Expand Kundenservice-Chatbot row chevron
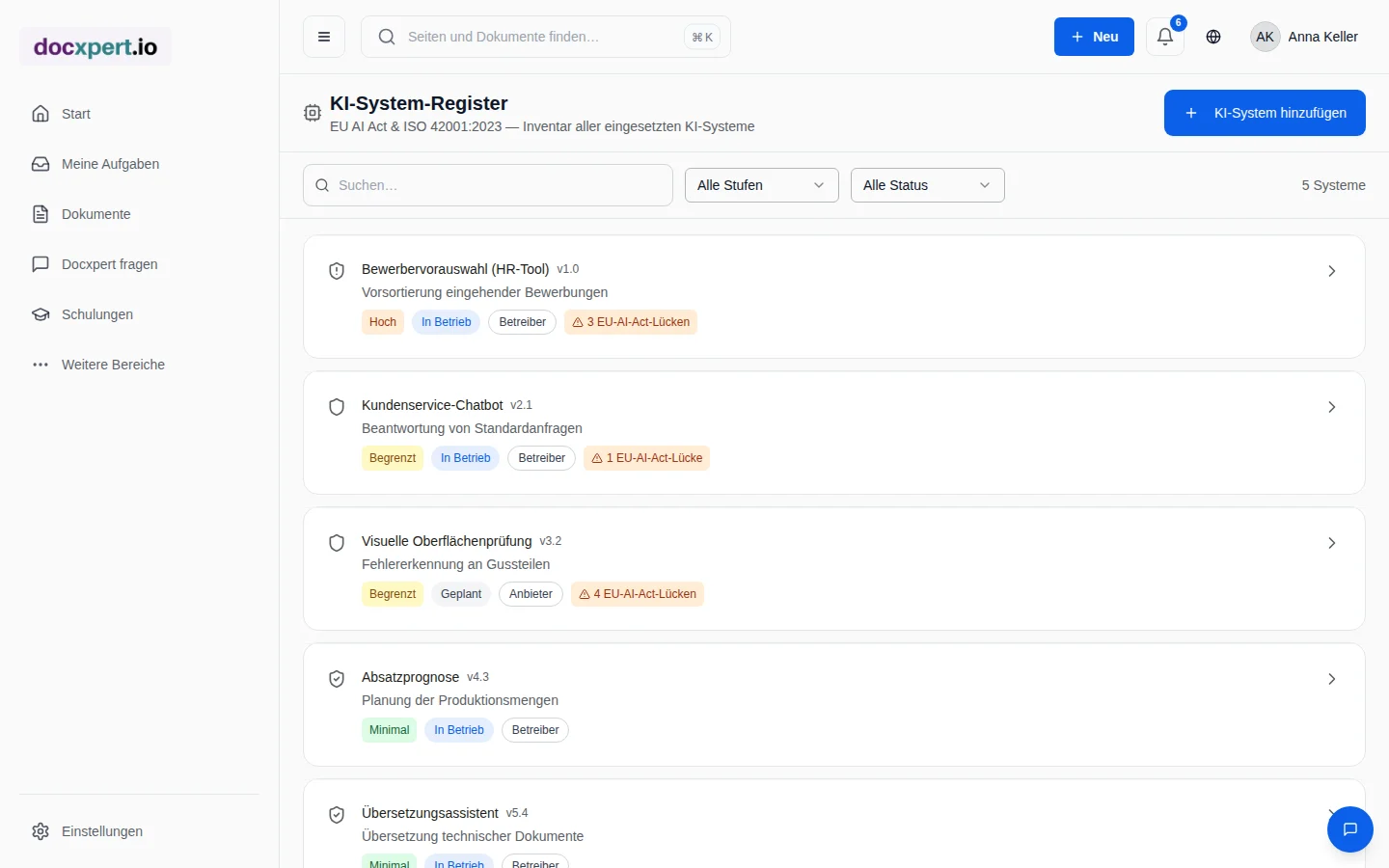The width and height of the screenshot is (1389, 868). click(x=1331, y=407)
